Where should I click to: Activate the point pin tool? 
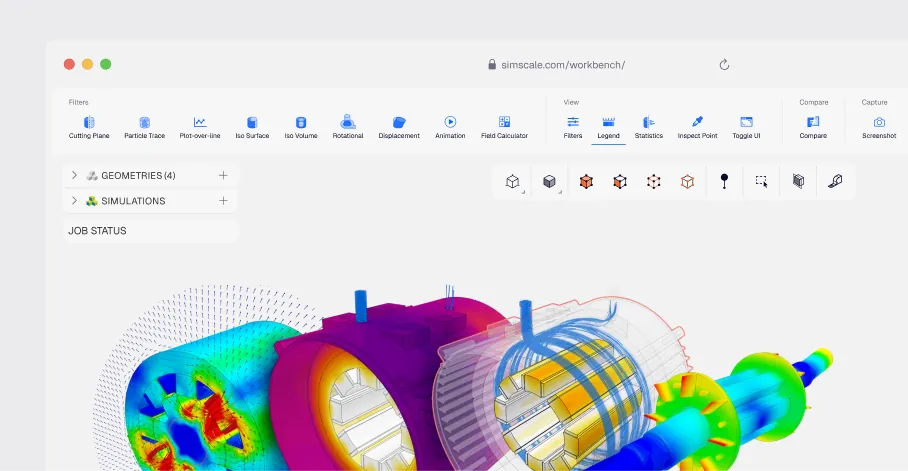coord(724,181)
